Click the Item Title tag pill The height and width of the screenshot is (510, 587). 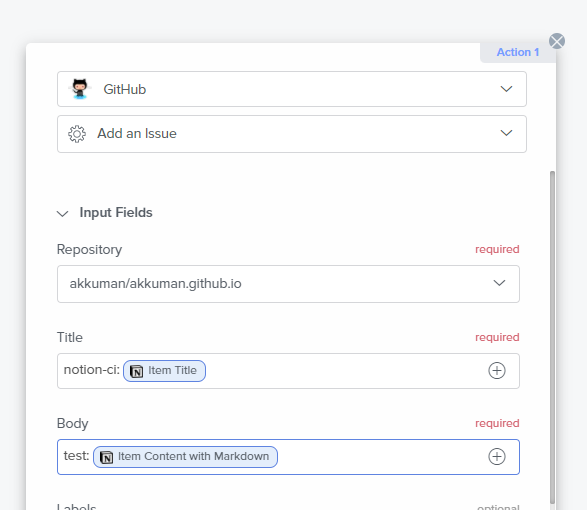click(164, 371)
